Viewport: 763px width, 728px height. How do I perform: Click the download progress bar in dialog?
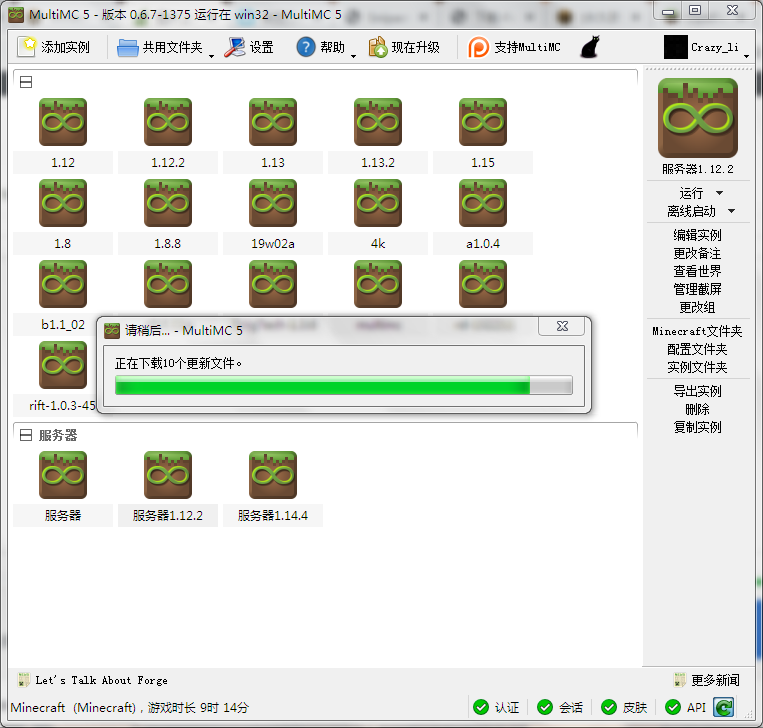pyautogui.click(x=344, y=384)
